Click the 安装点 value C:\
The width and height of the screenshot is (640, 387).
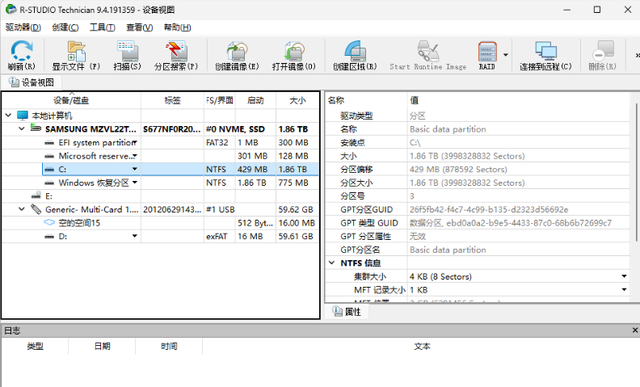(x=415, y=142)
